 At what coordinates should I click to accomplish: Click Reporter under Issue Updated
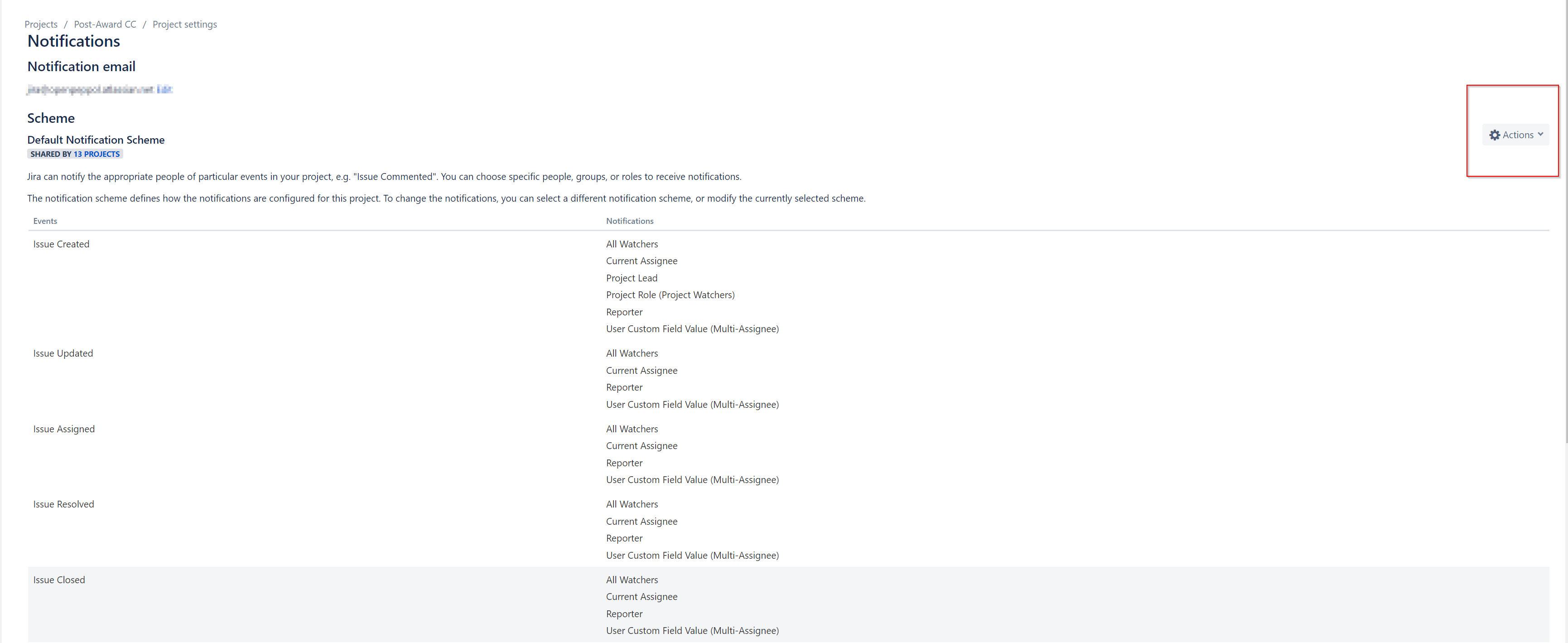[624, 387]
